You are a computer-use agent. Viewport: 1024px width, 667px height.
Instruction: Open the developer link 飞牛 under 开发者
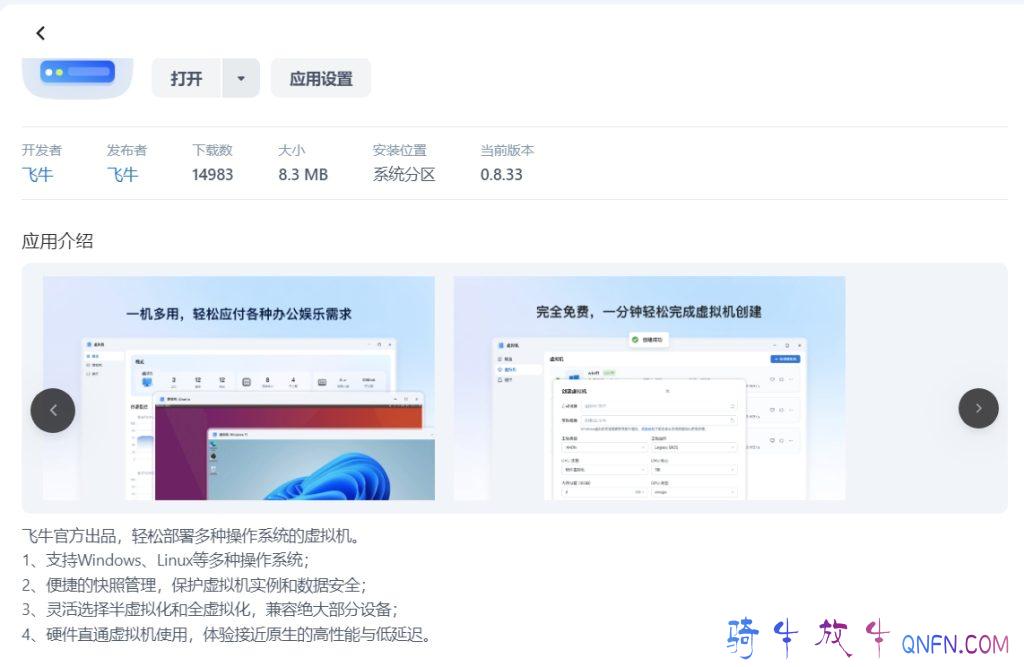click(x=38, y=174)
